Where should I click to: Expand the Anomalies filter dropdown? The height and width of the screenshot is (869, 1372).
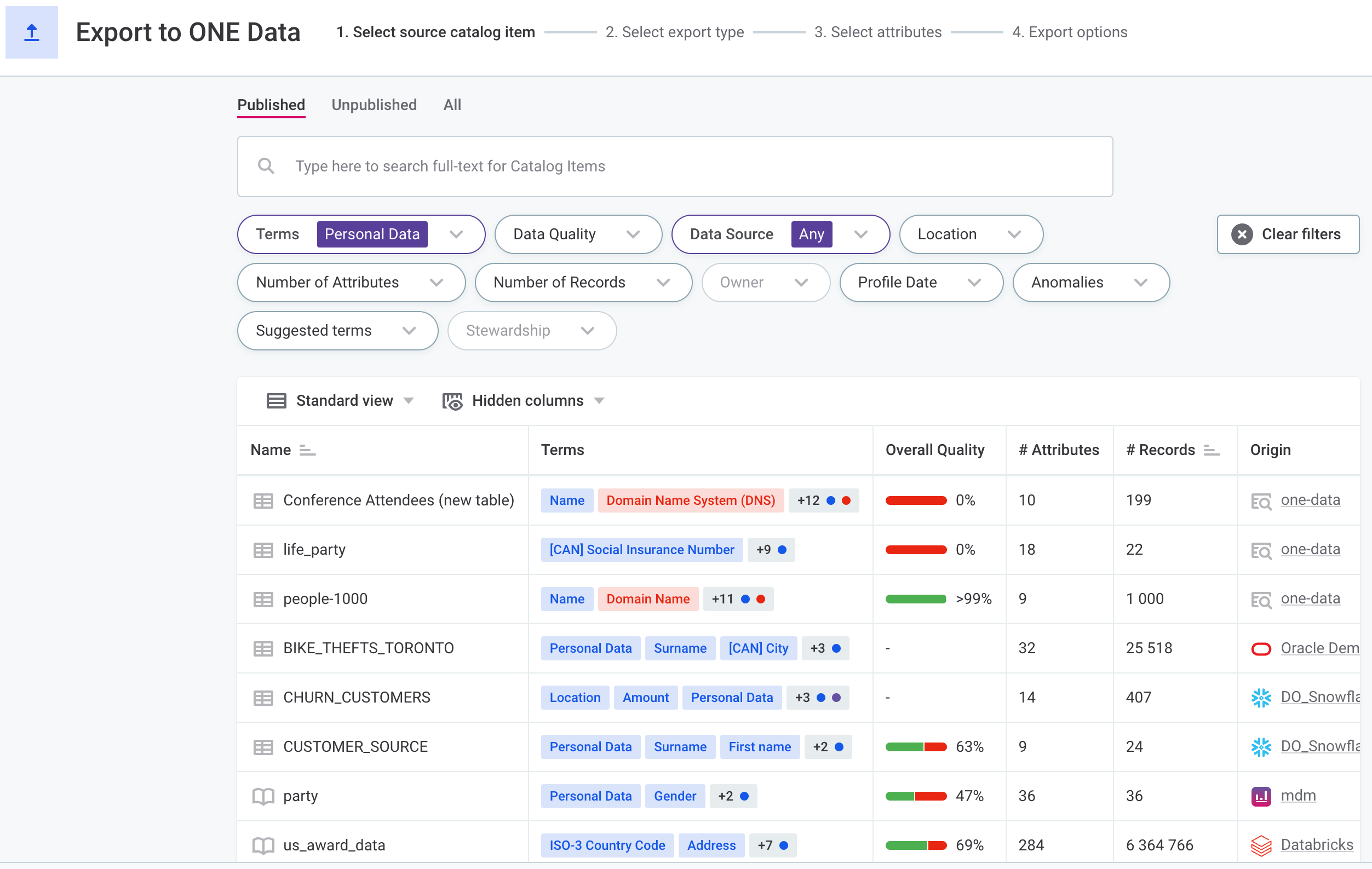coord(1140,283)
